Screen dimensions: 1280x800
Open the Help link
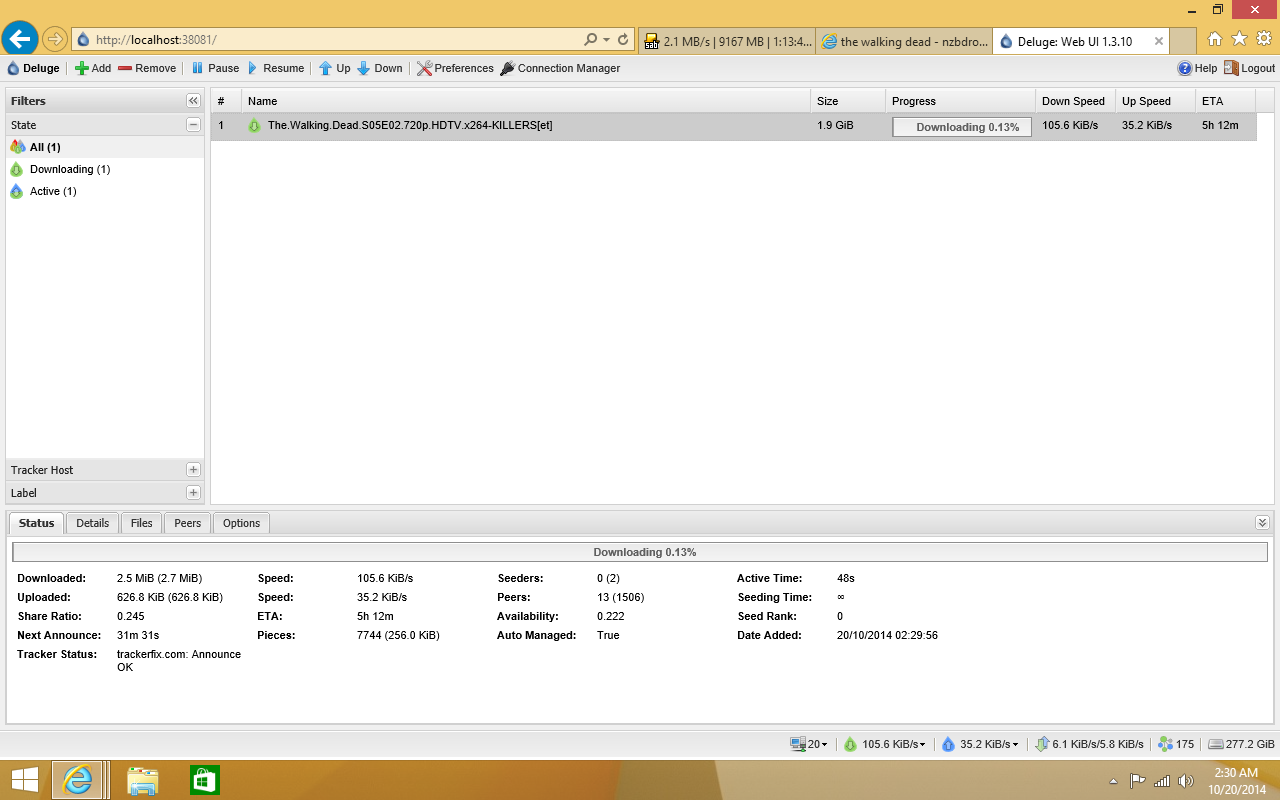(1197, 68)
